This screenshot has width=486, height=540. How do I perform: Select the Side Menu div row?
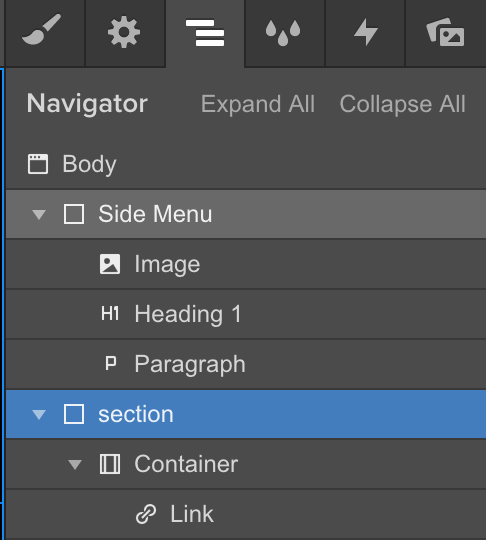(246, 214)
